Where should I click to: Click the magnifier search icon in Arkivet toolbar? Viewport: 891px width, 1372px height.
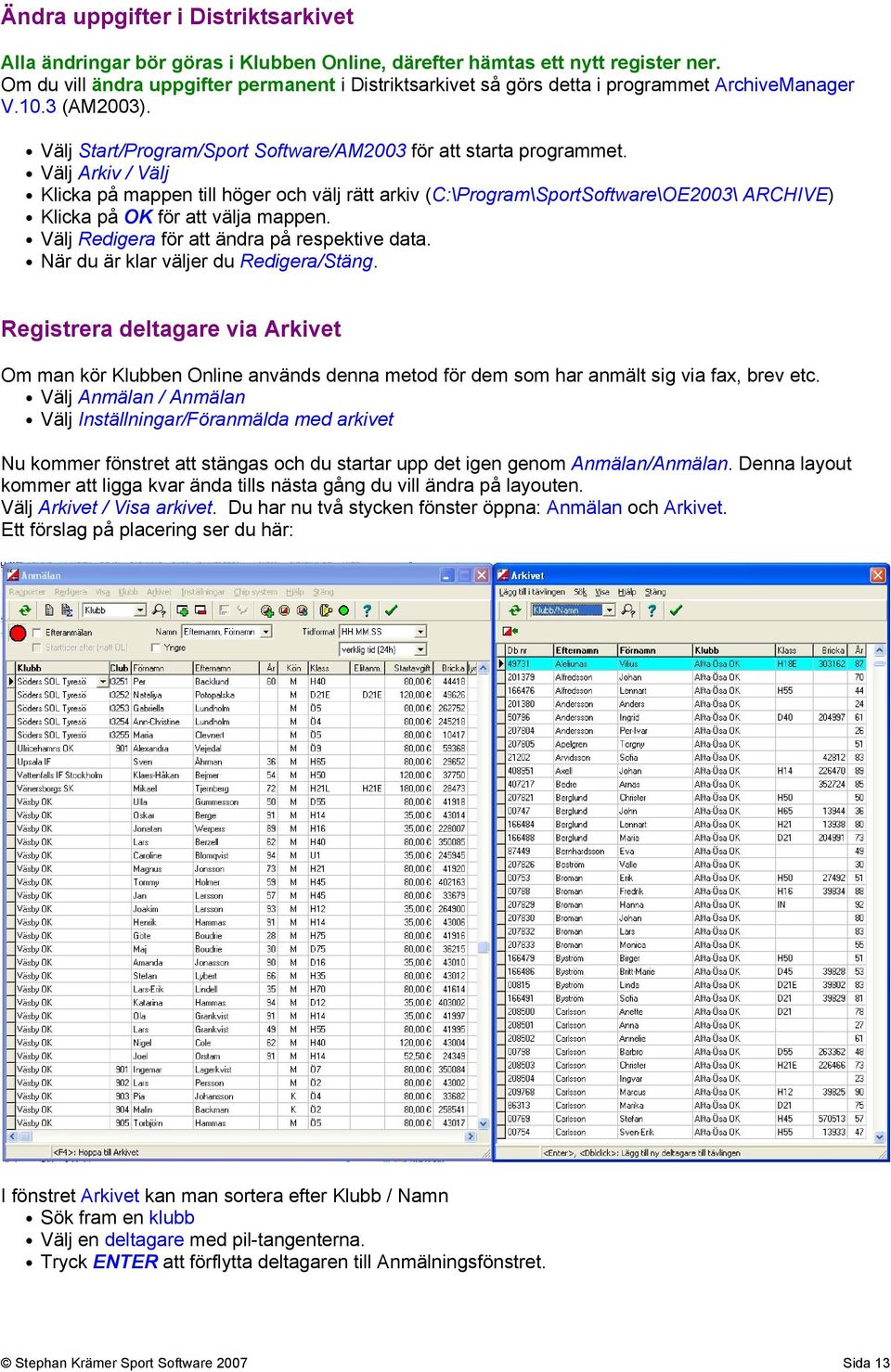tap(628, 610)
